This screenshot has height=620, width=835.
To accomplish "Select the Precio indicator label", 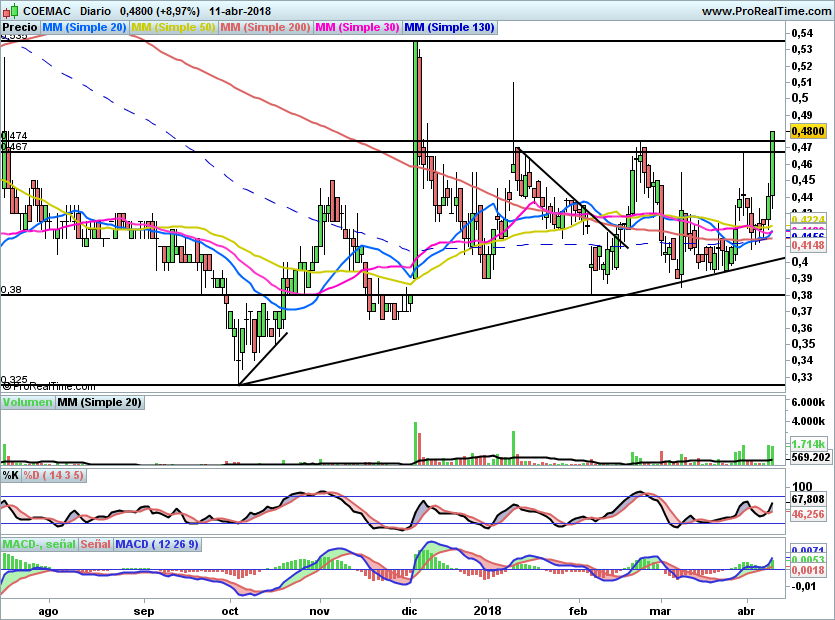I will pyautogui.click(x=20, y=27).
